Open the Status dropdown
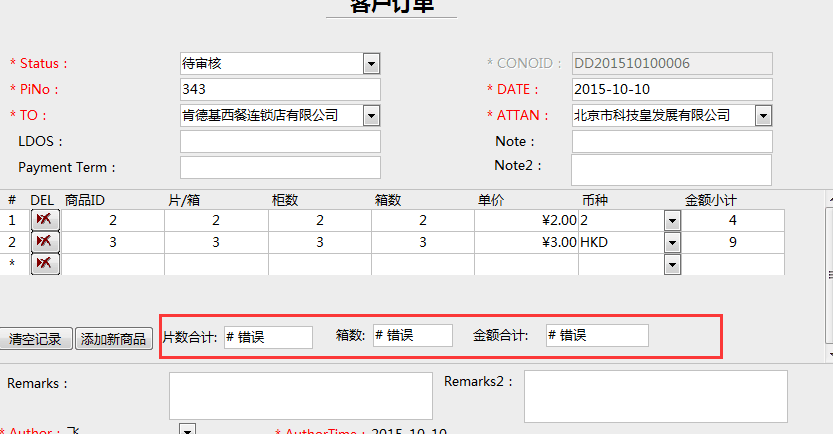The height and width of the screenshot is (434, 833). [x=372, y=64]
